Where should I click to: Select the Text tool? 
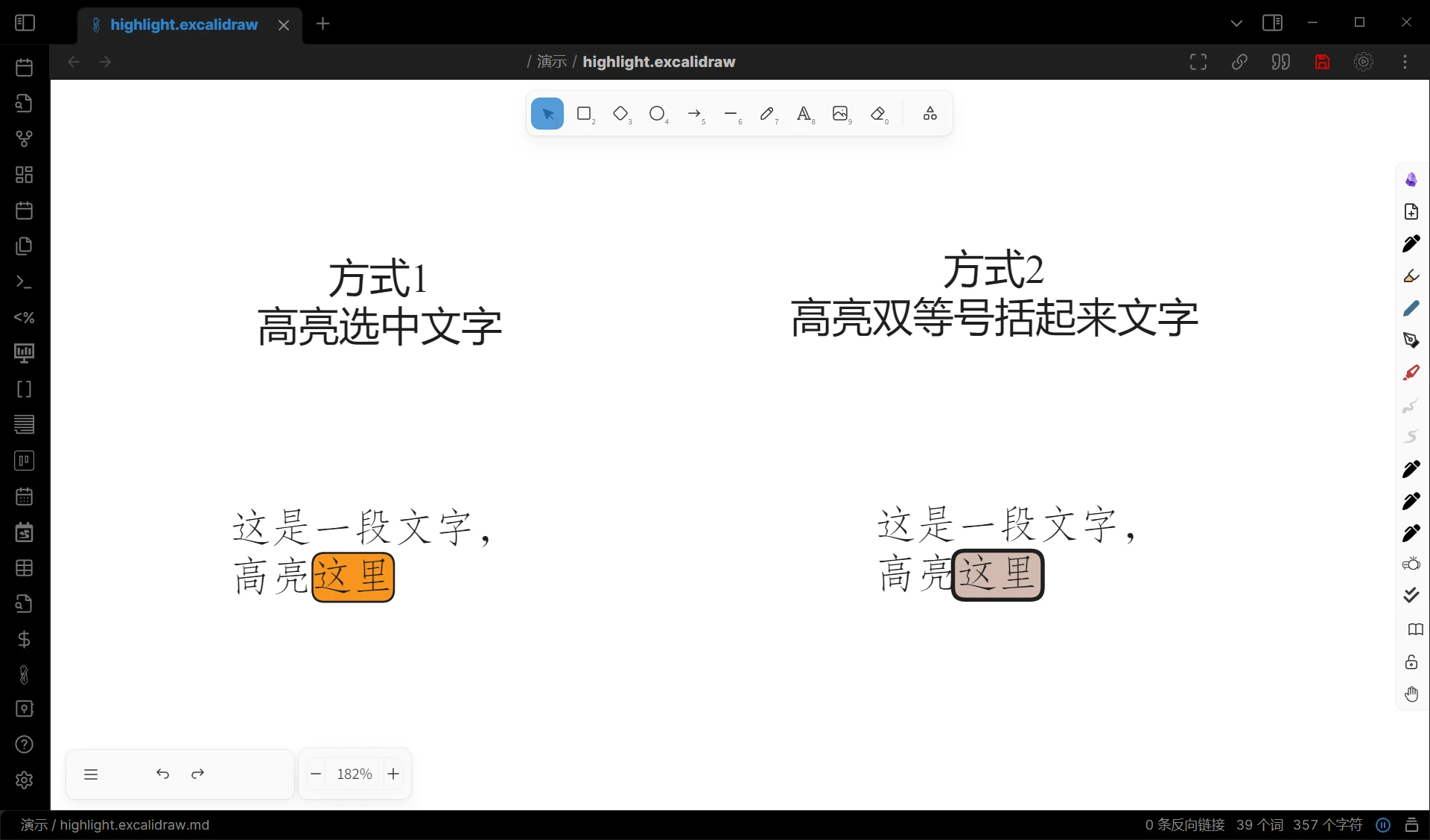(804, 114)
